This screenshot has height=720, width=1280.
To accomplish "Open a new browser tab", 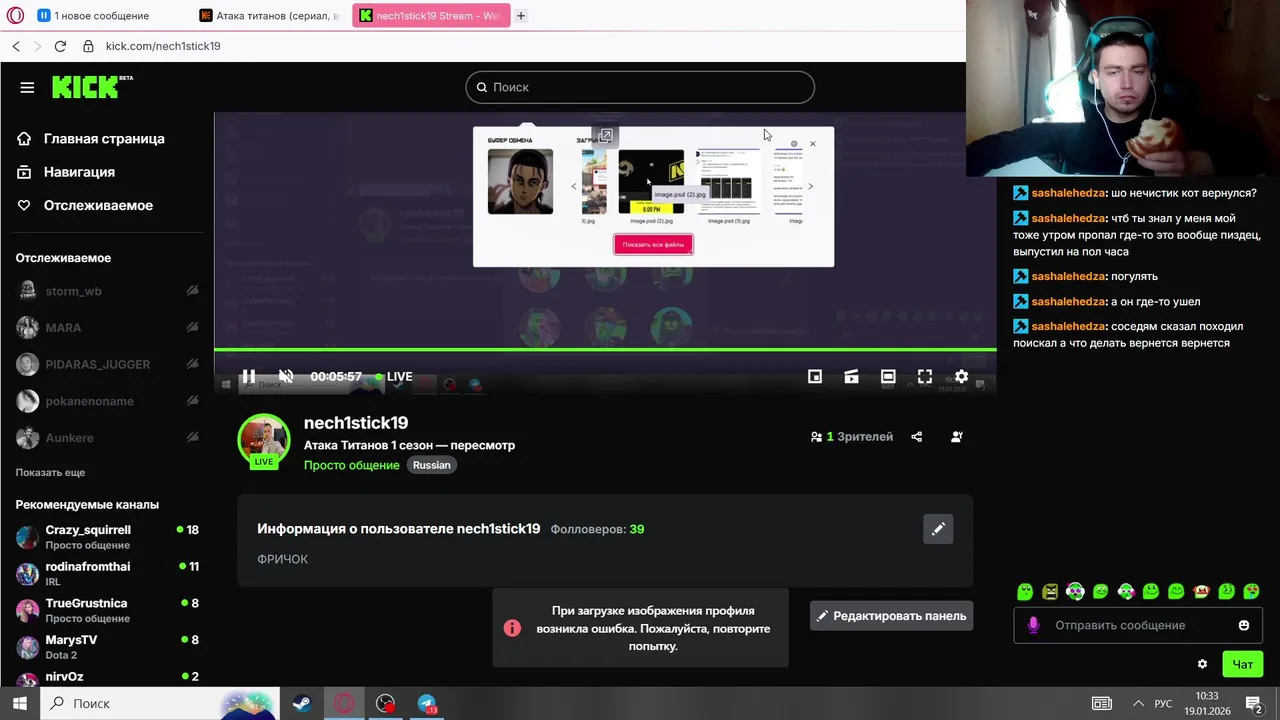I will coord(521,15).
